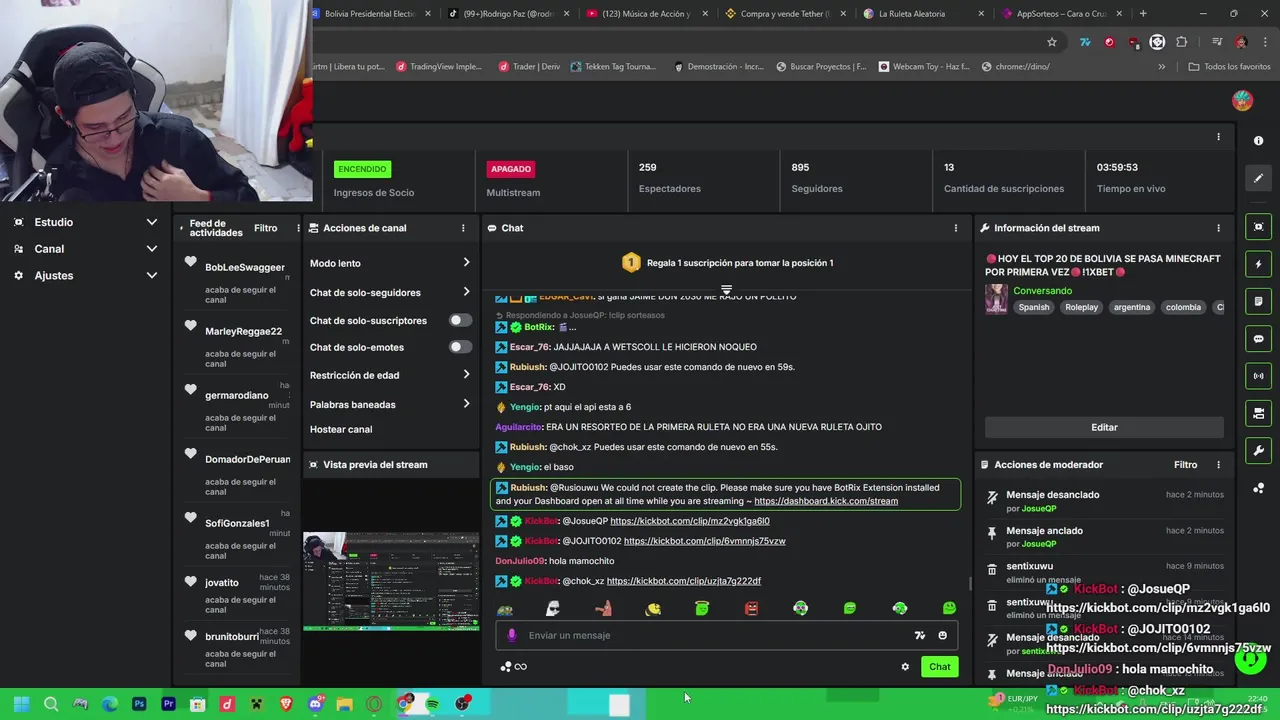Switch to Compra y vende Tether tab
The image size is (1280, 720).
tap(783, 14)
